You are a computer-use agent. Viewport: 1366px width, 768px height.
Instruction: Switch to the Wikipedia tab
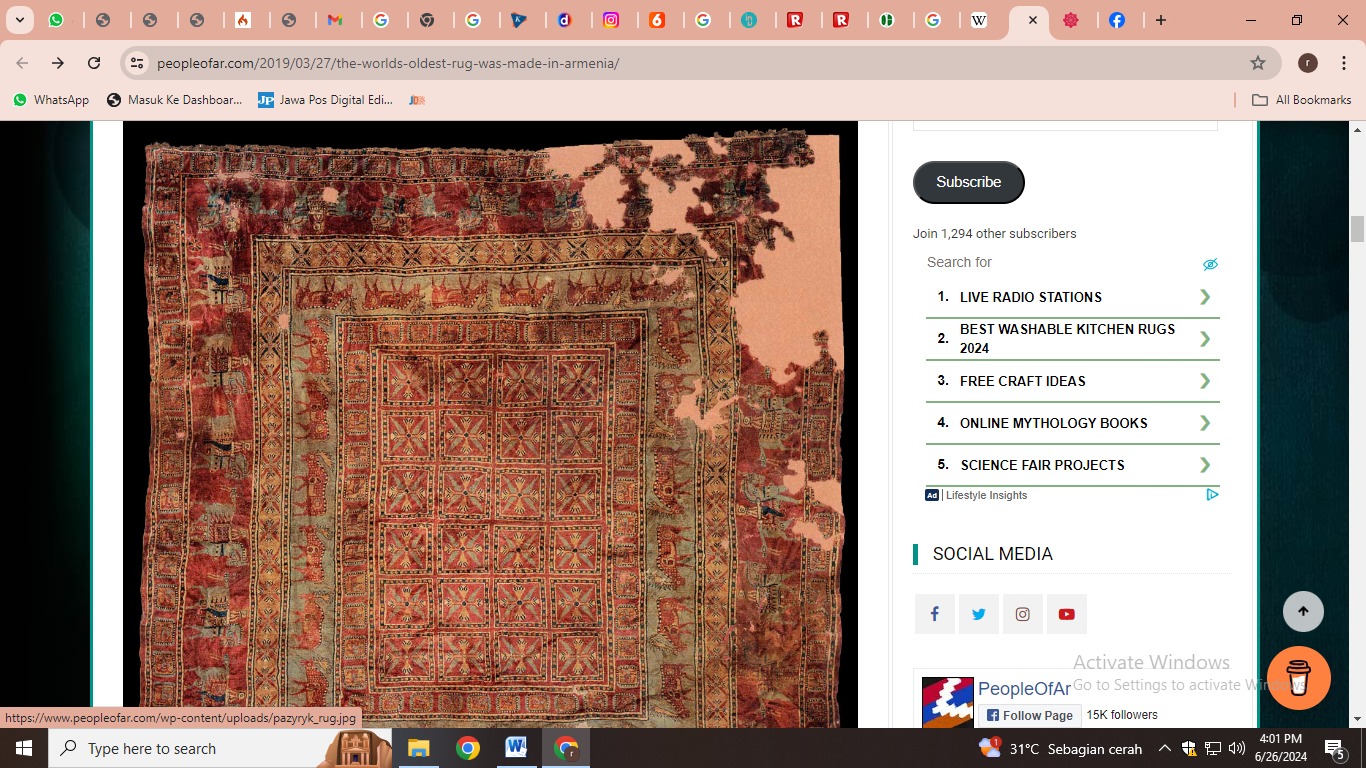point(980,20)
